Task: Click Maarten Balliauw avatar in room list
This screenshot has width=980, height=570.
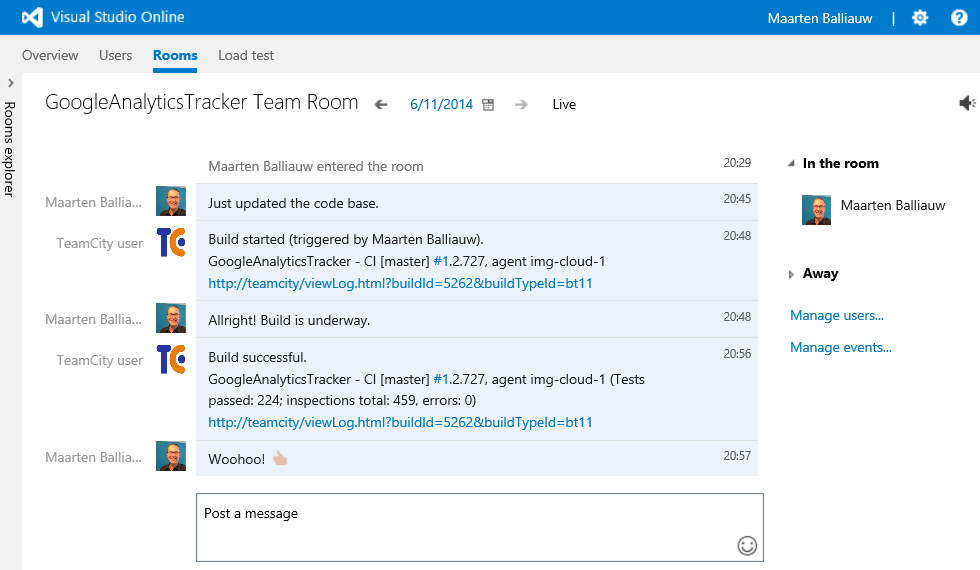Action: point(816,210)
